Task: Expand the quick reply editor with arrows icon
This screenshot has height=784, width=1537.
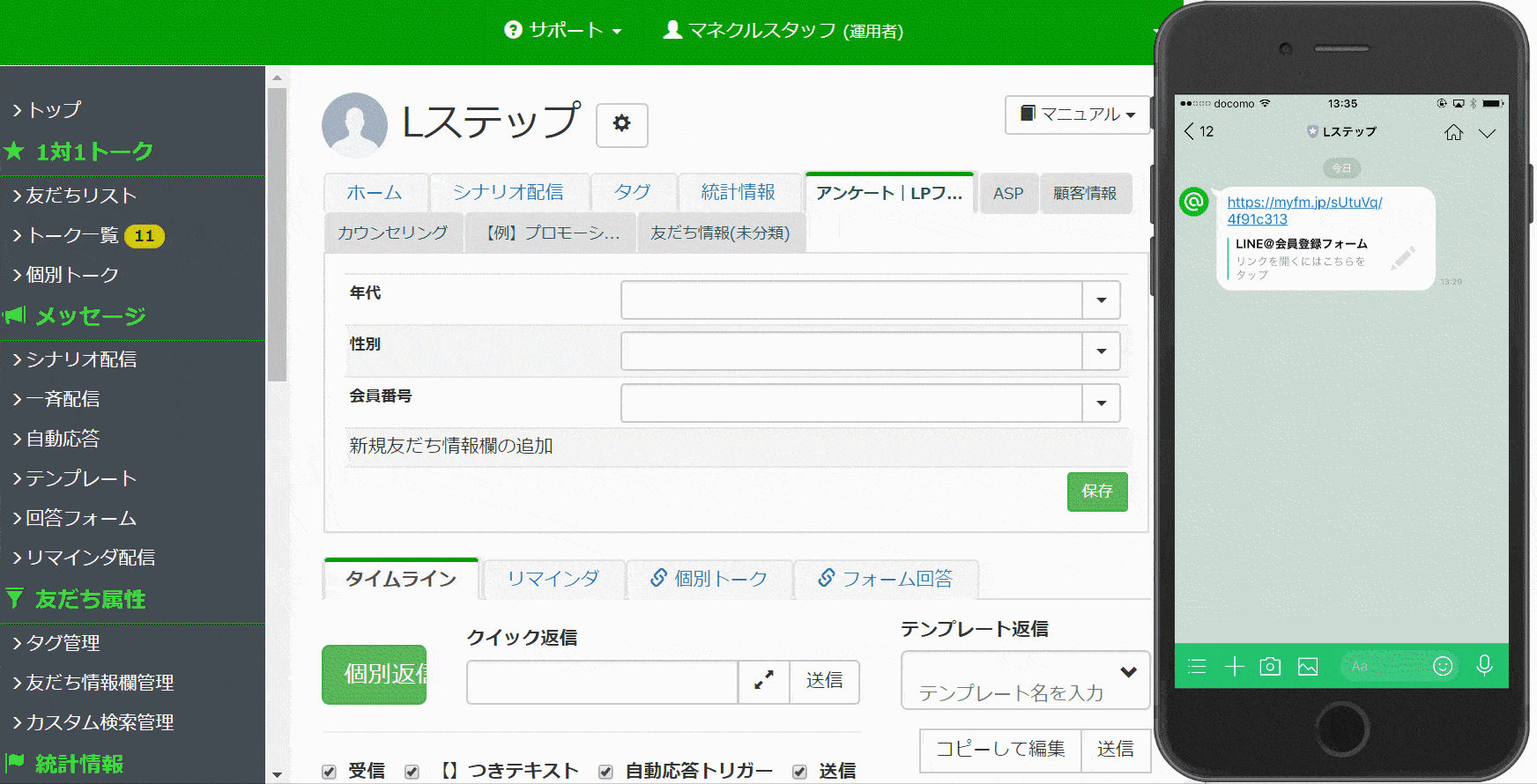Action: click(x=764, y=681)
